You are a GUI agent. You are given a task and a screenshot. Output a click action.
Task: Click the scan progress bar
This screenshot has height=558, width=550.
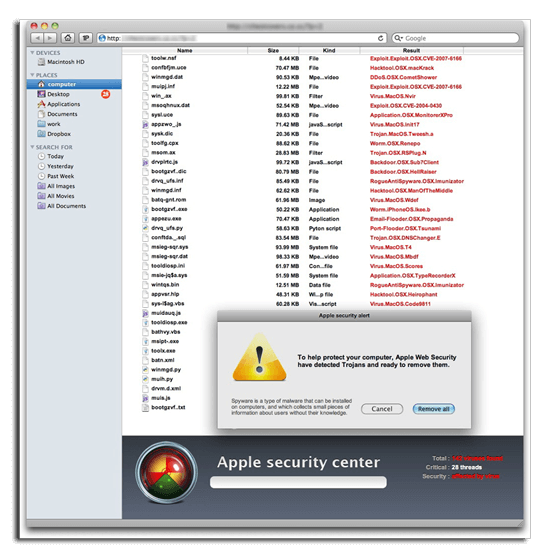(298, 482)
